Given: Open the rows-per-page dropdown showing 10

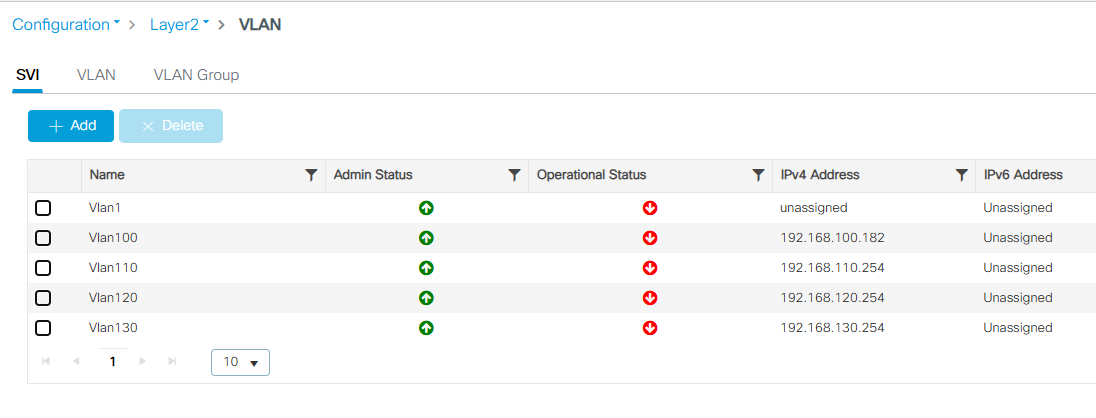Looking at the screenshot, I should point(240,362).
